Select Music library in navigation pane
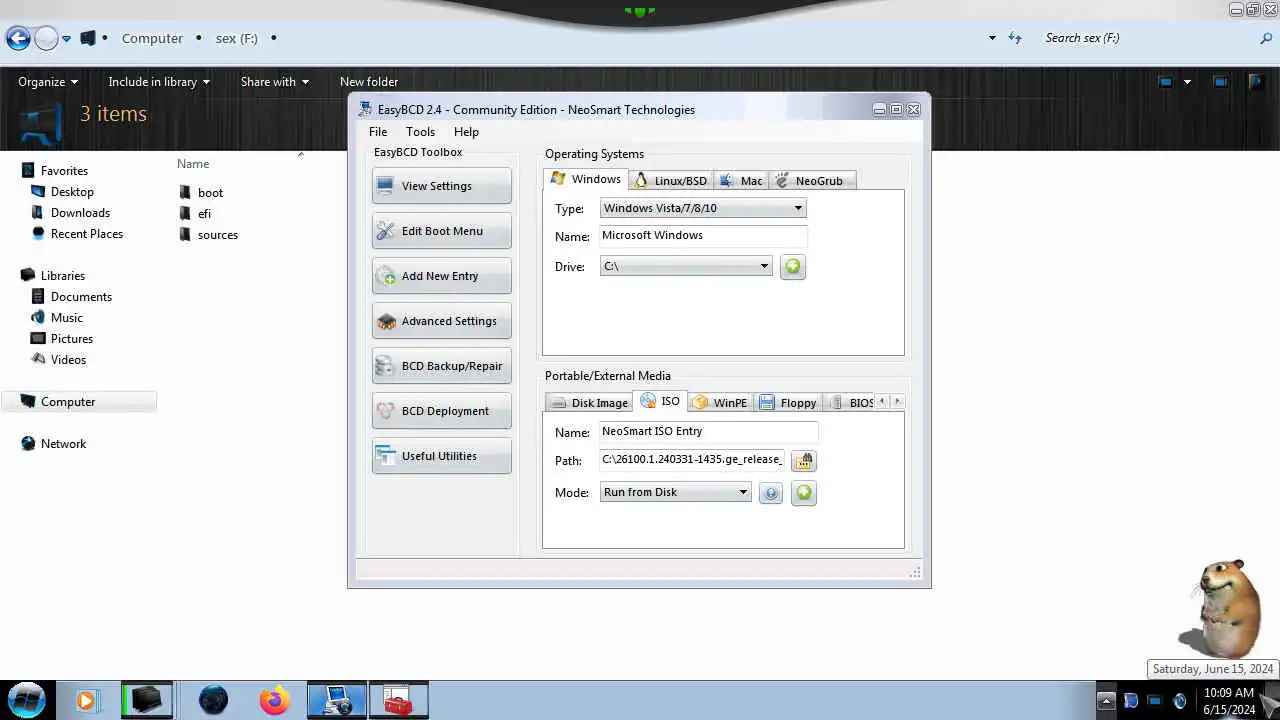 pyautogui.click(x=67, y=318)
